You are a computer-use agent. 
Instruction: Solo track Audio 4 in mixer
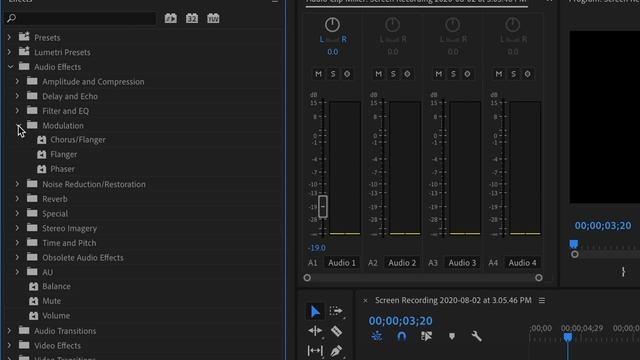[513, 74]
